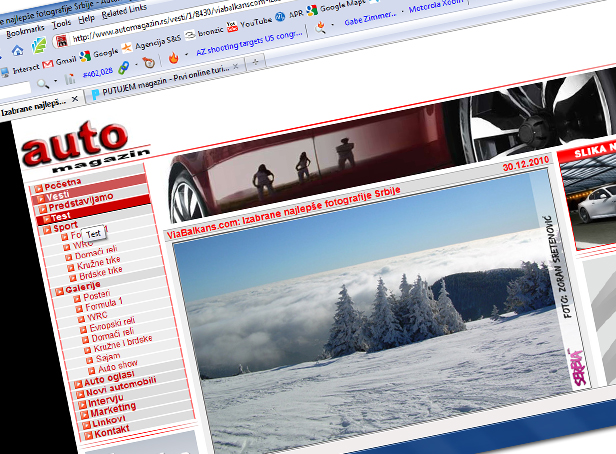This screenshot has height=454, width=616.
Task: Open search engine dropdown beside magnifier
Action: pyautogui.click(x=55, y=81)
